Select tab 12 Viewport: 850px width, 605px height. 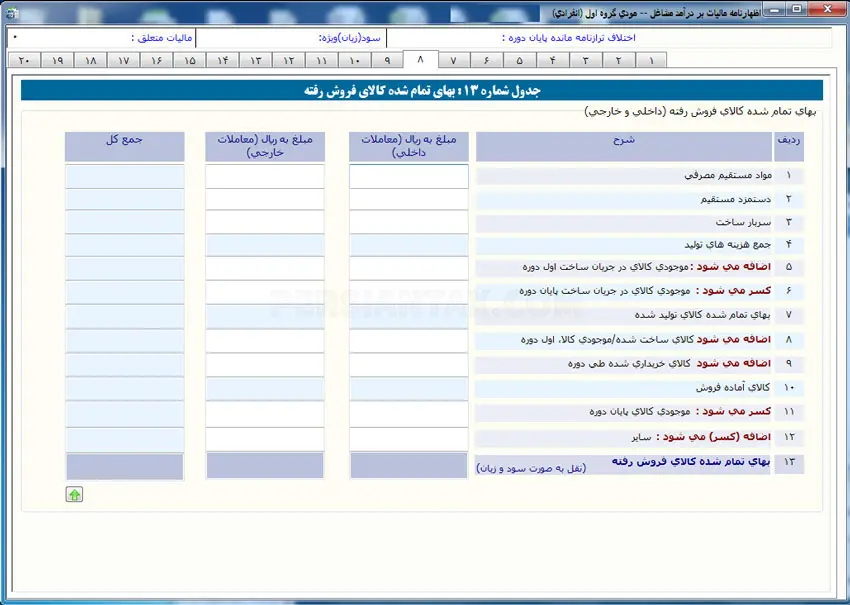(288, 60)
